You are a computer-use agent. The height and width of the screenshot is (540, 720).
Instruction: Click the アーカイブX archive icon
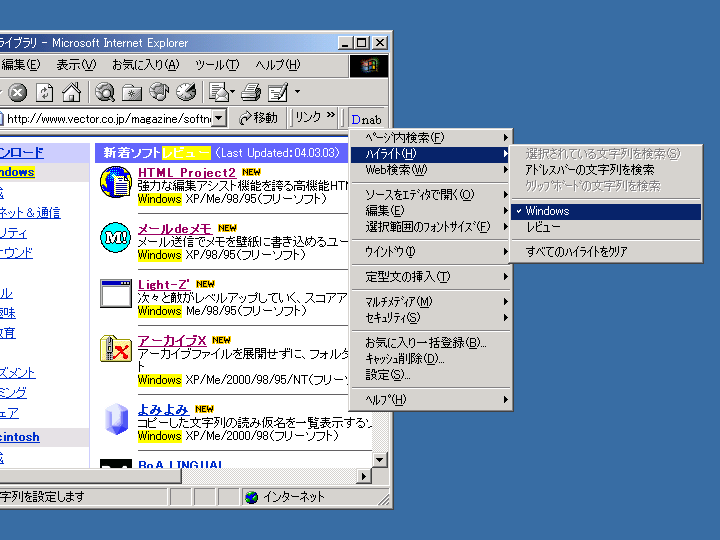[116, 349]
